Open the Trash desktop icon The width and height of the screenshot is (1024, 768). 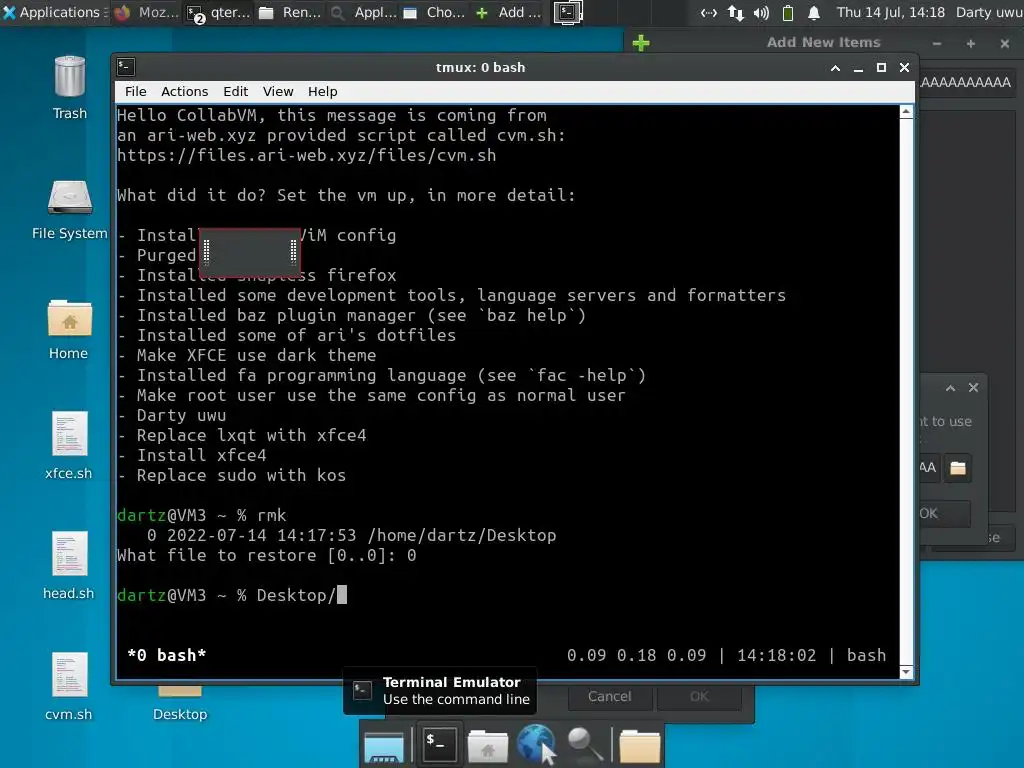tap(70, 87)
